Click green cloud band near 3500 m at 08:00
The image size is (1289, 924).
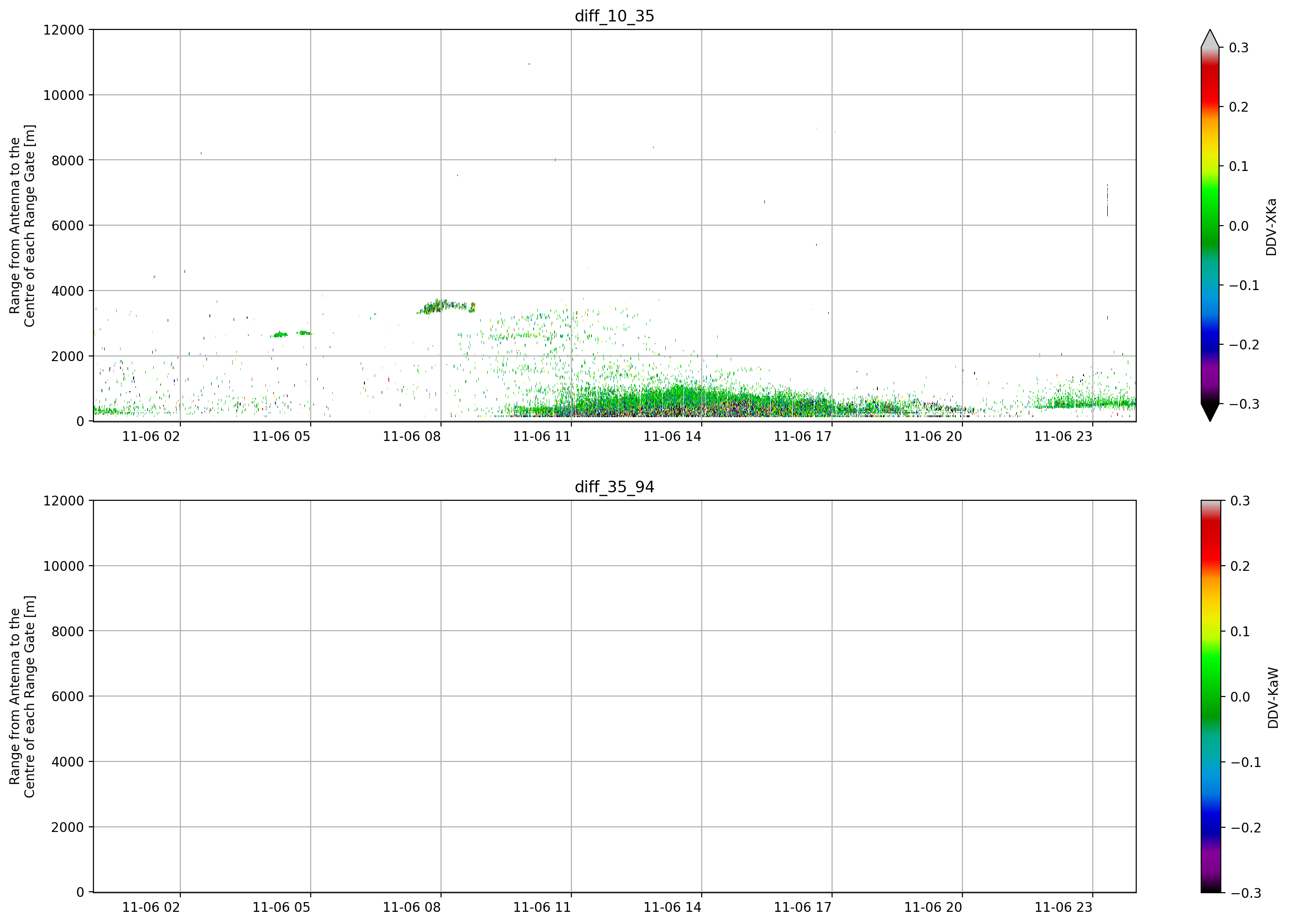click(x=446, y=306)
